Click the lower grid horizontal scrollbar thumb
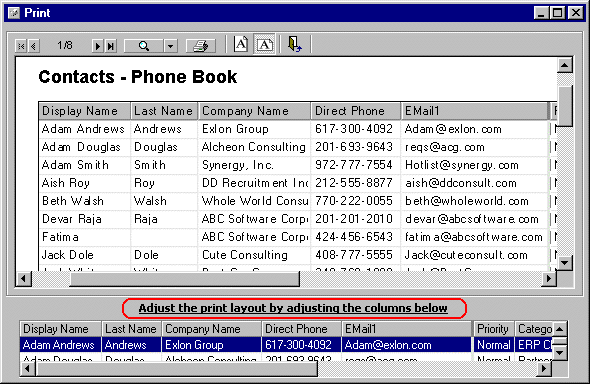590x384 pixels. (x=176, y=369)
